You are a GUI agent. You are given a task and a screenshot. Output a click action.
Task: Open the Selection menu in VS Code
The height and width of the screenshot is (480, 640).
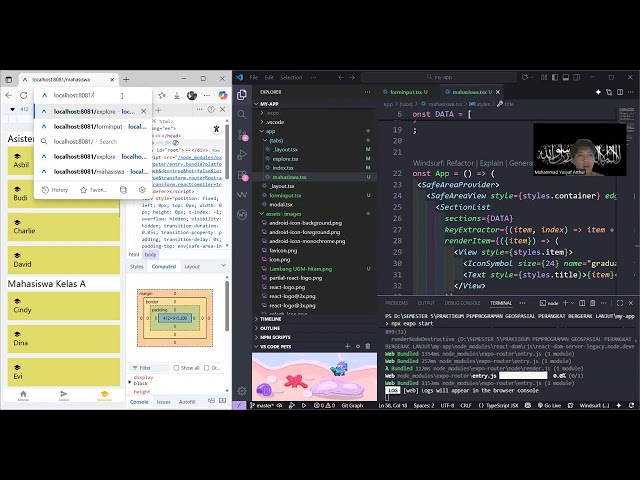[291, 77]
